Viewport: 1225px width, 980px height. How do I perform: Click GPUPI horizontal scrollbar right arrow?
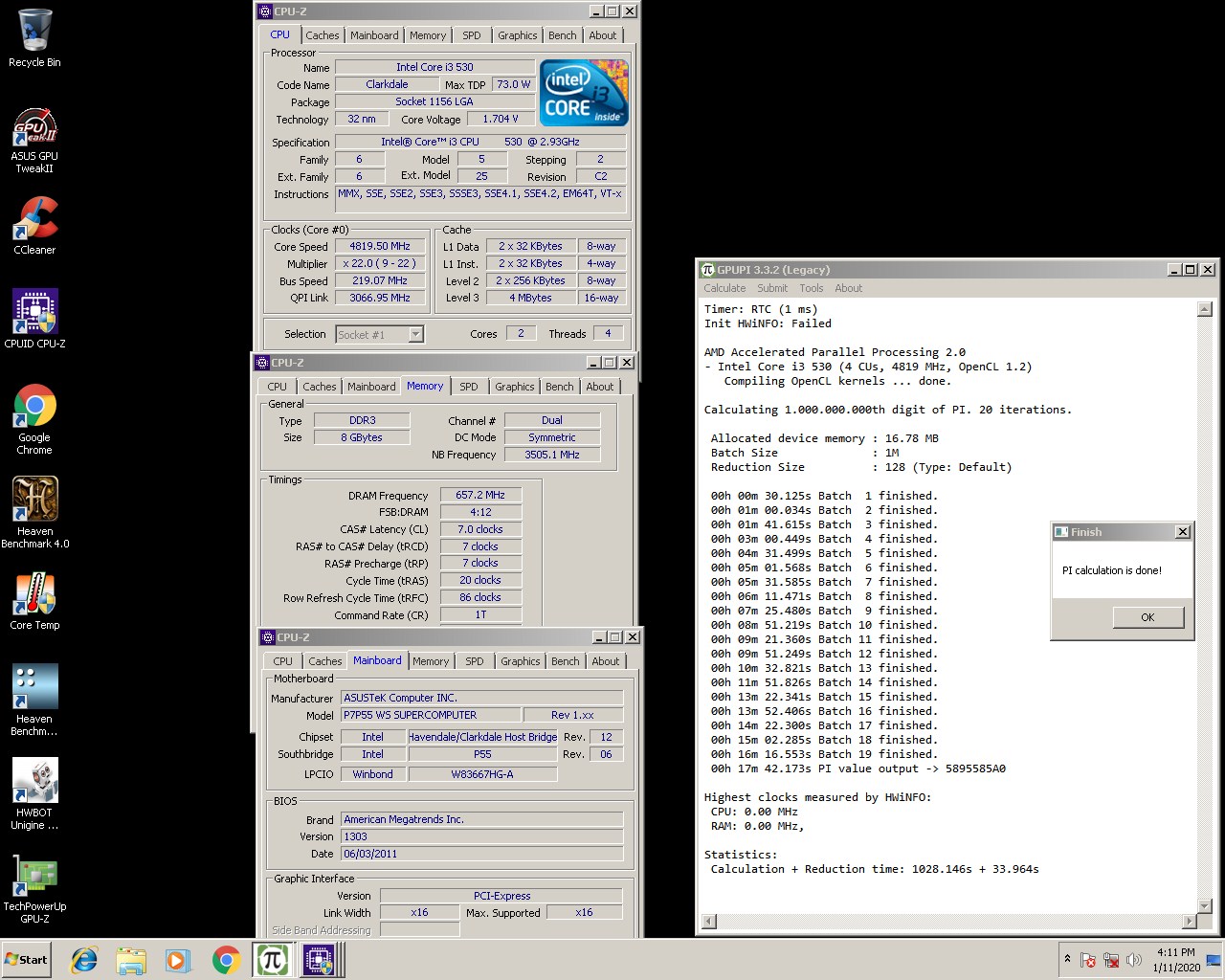coord(1190,922)
